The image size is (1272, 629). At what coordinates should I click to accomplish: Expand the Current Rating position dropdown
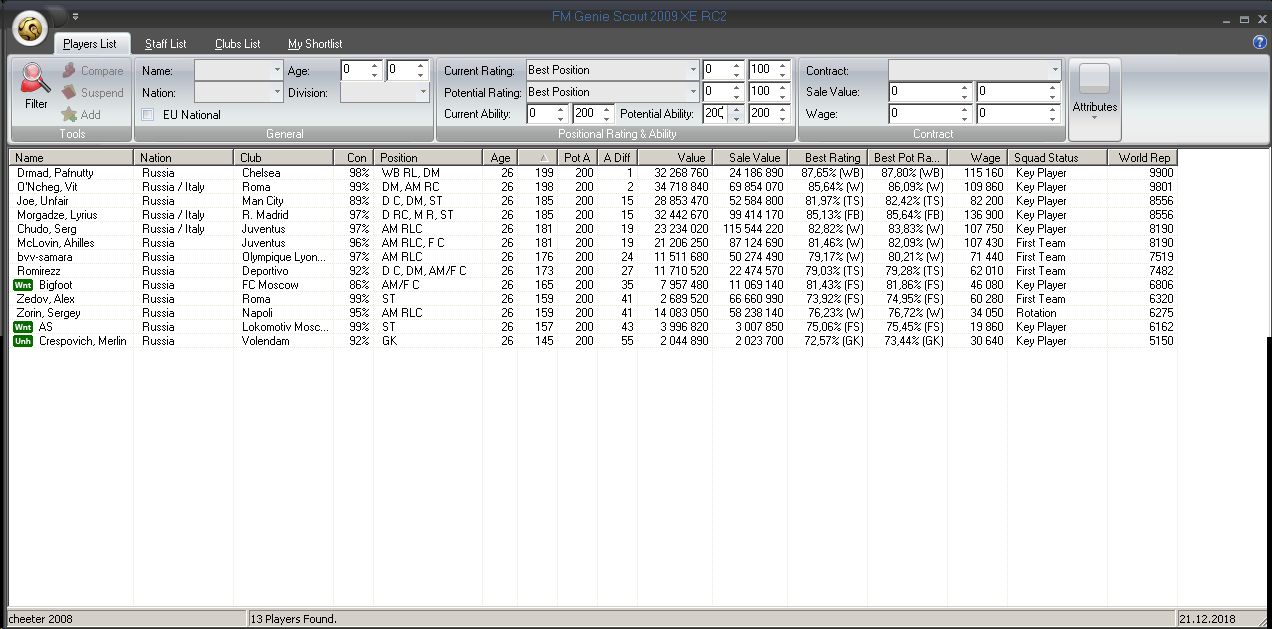[x=693, y=70]
